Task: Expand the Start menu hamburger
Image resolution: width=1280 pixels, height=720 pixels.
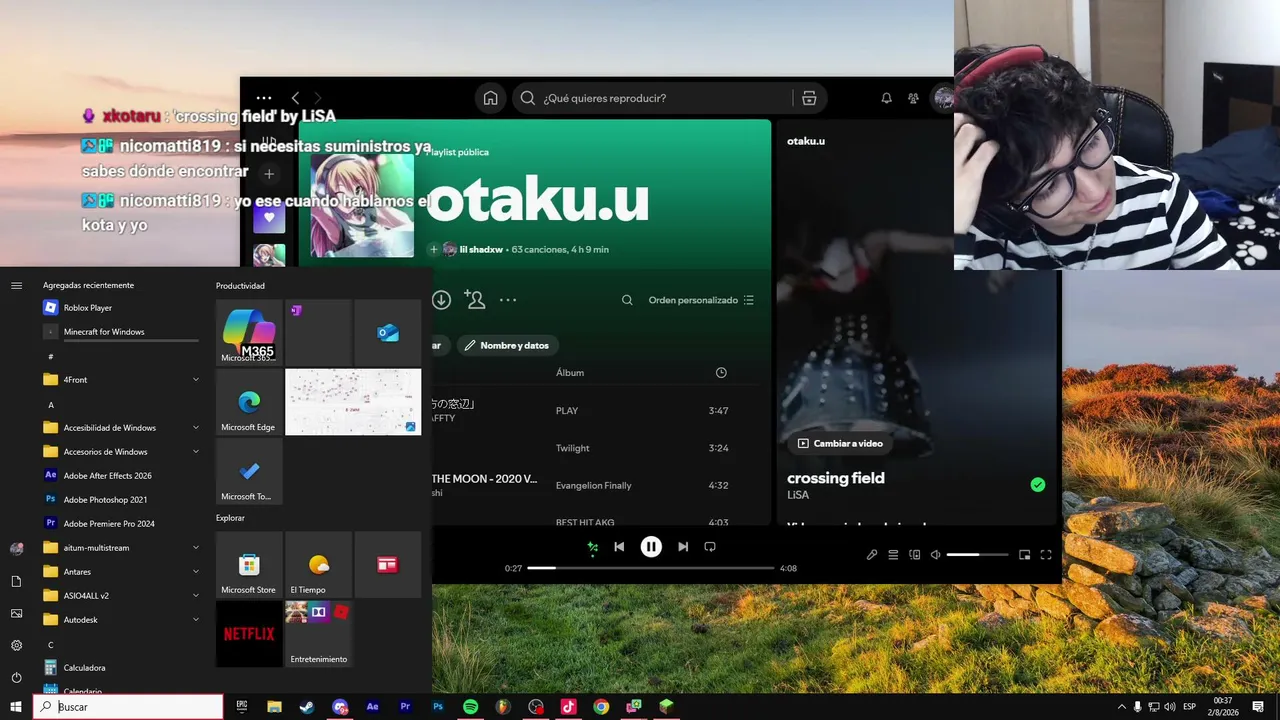Action: coord(16,286)
